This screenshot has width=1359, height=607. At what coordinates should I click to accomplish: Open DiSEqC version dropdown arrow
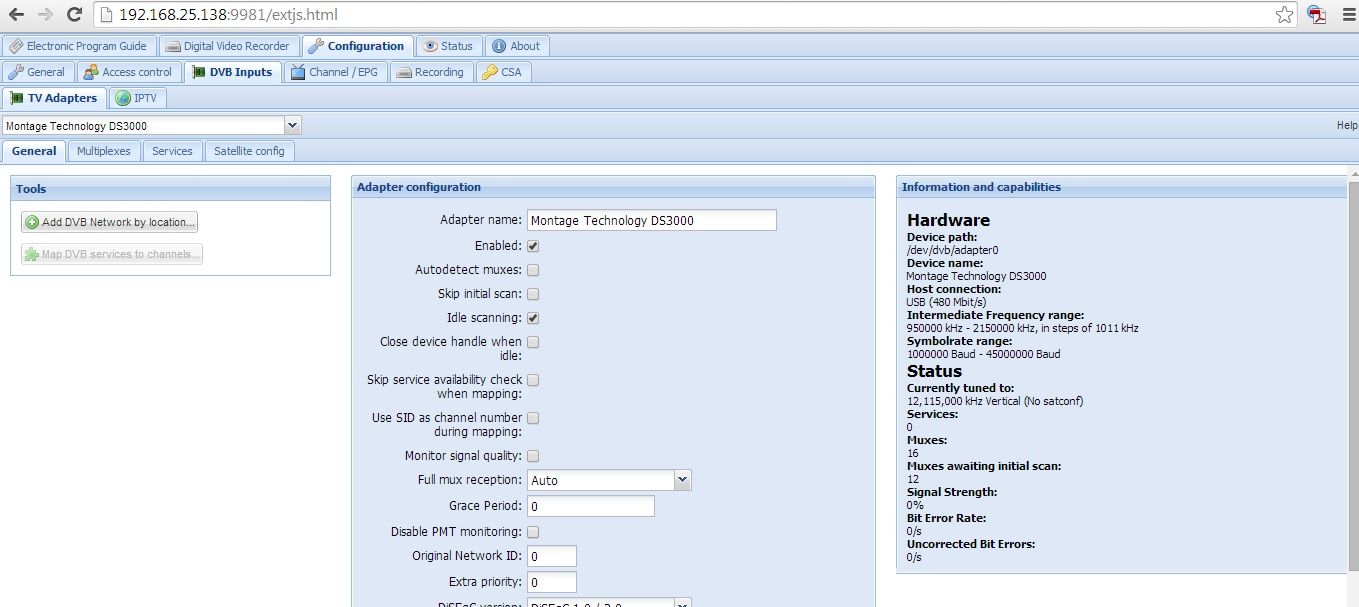coord(683,603)
